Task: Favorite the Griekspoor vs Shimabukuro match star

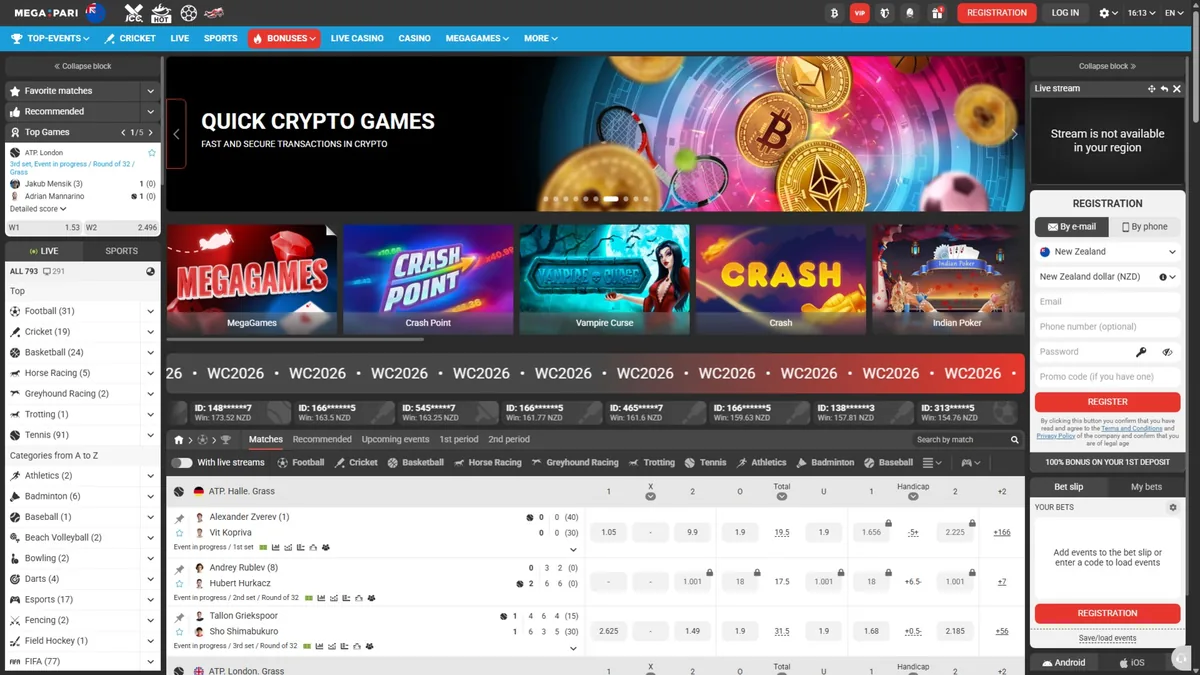Action: point(179,632)
